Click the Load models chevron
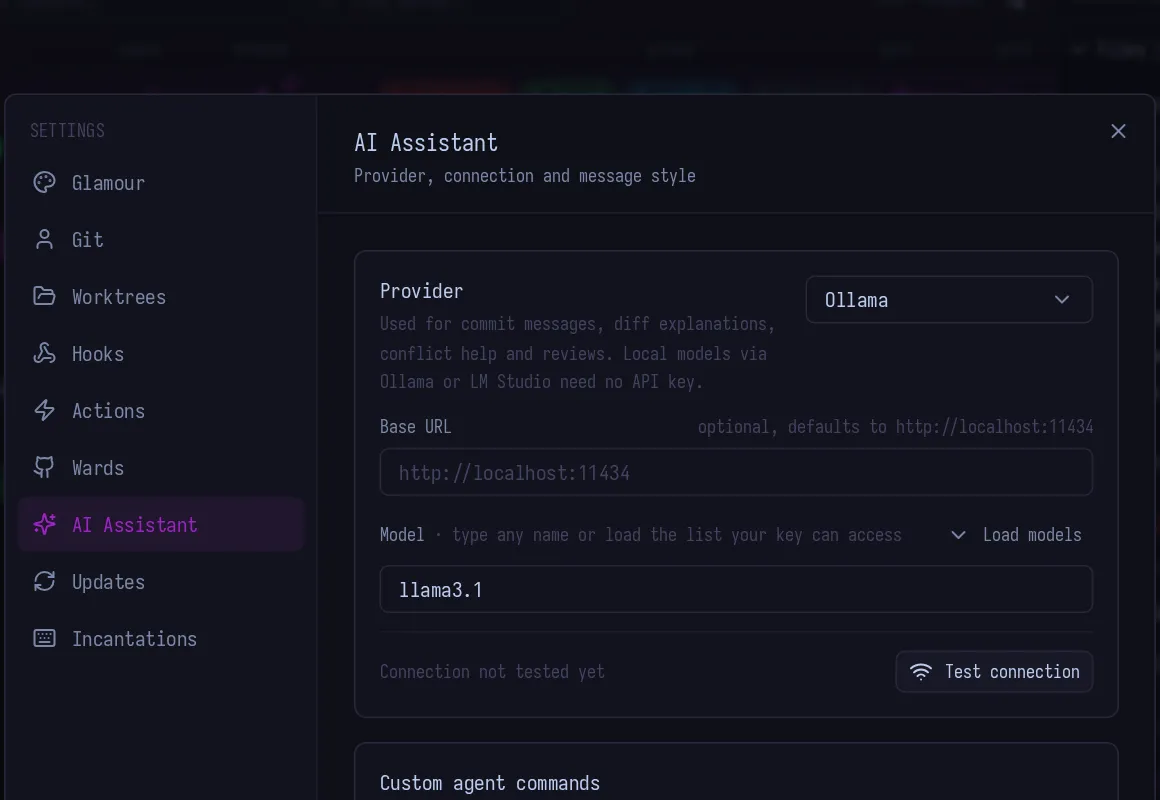Screen dimensions: 1160x800 (958, 535)
